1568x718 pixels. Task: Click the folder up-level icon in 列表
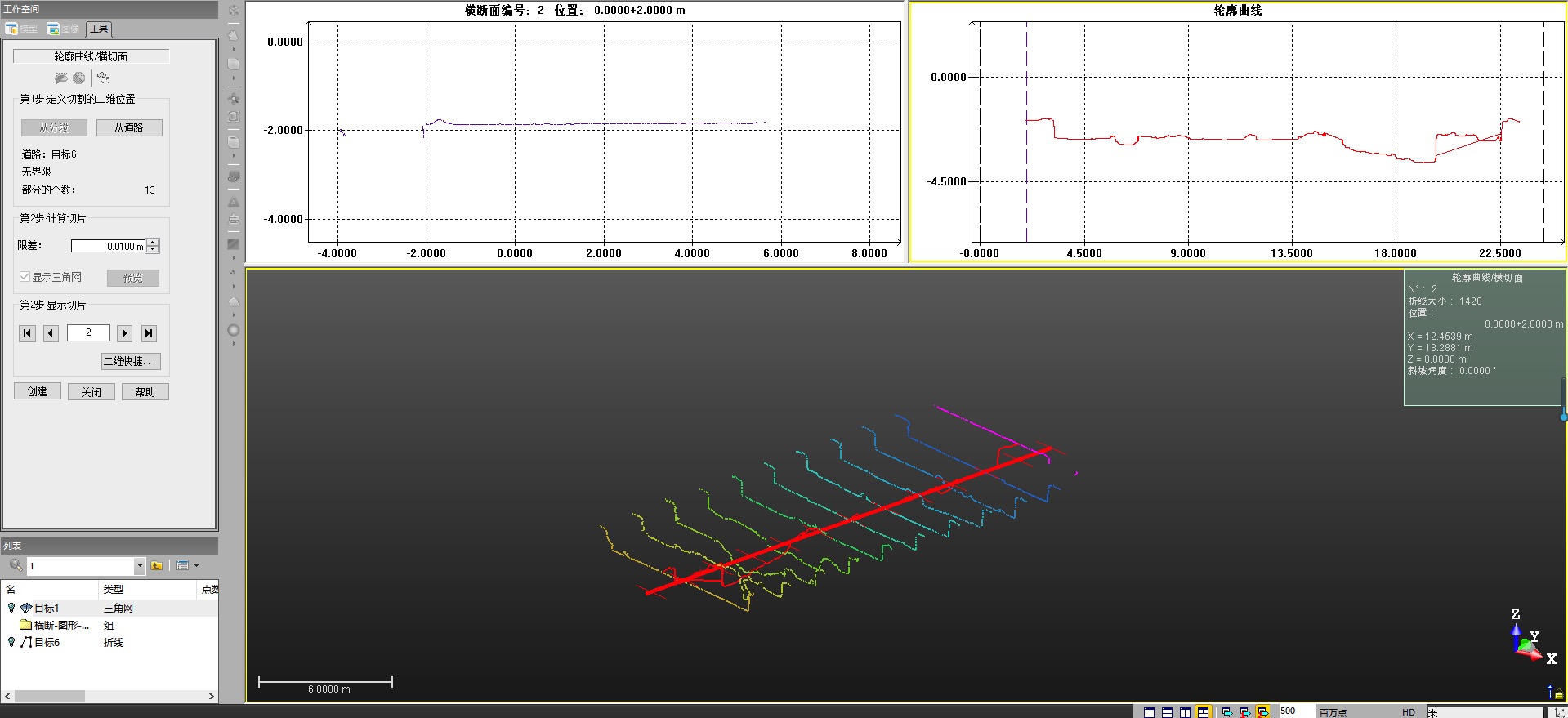pos(157,565)
